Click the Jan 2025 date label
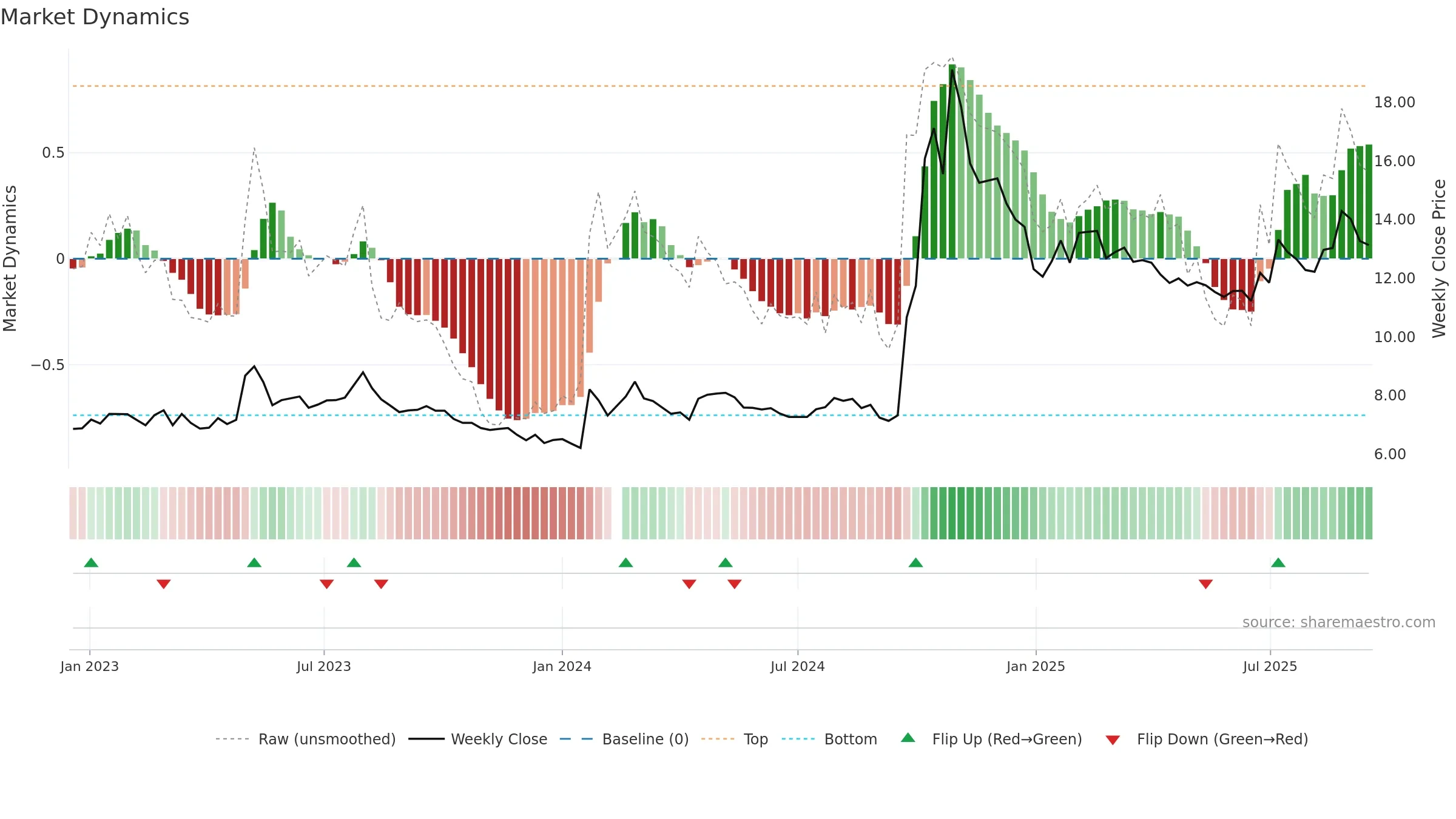Screen dimensions: 1456x819 coord(1036,666)
